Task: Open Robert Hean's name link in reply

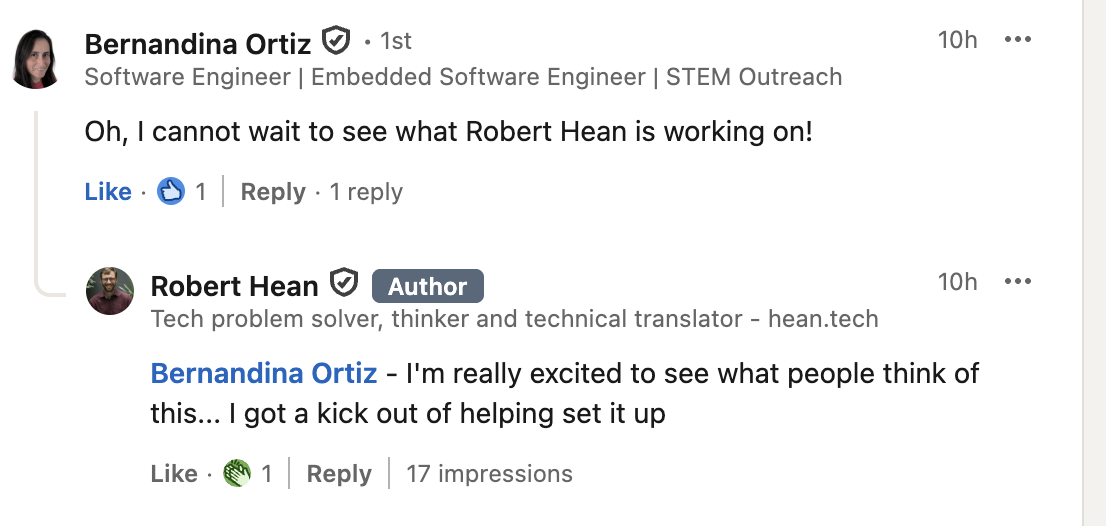Action: tap(234, 287)
